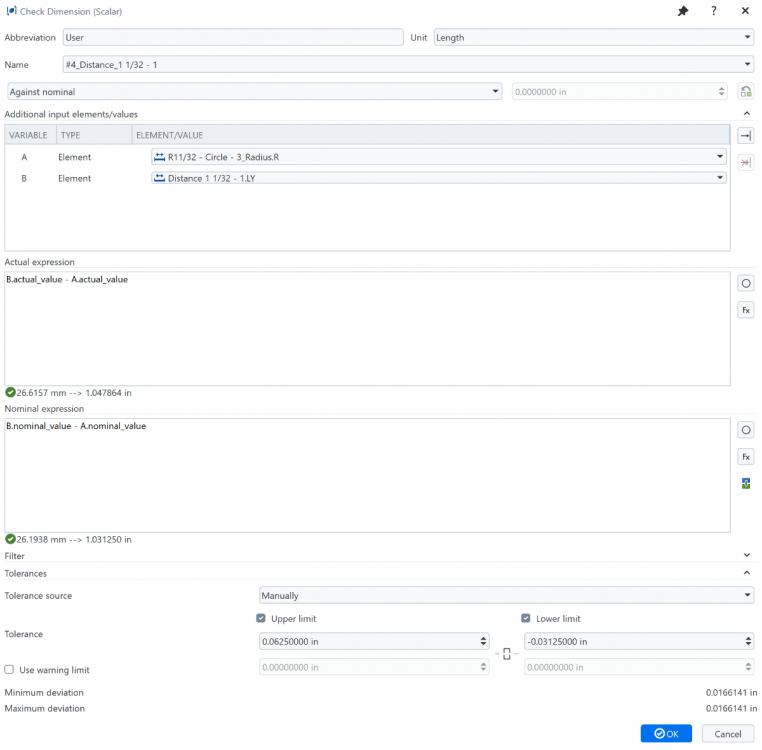Open the Unit Length dropdown
The image size is (762, 750).
coord(593,38)
